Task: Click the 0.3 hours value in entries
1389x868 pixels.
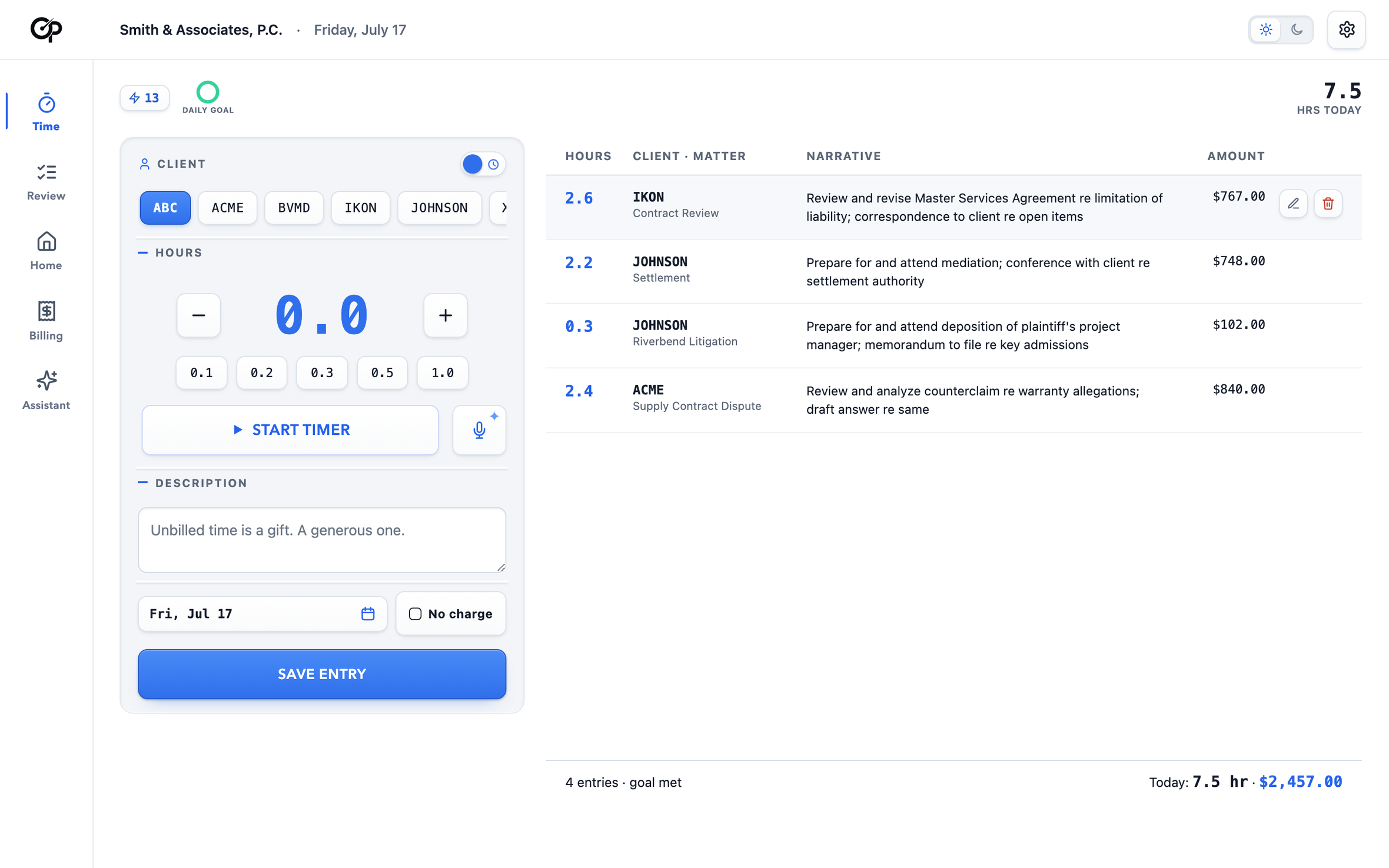Action: (579, 327)
